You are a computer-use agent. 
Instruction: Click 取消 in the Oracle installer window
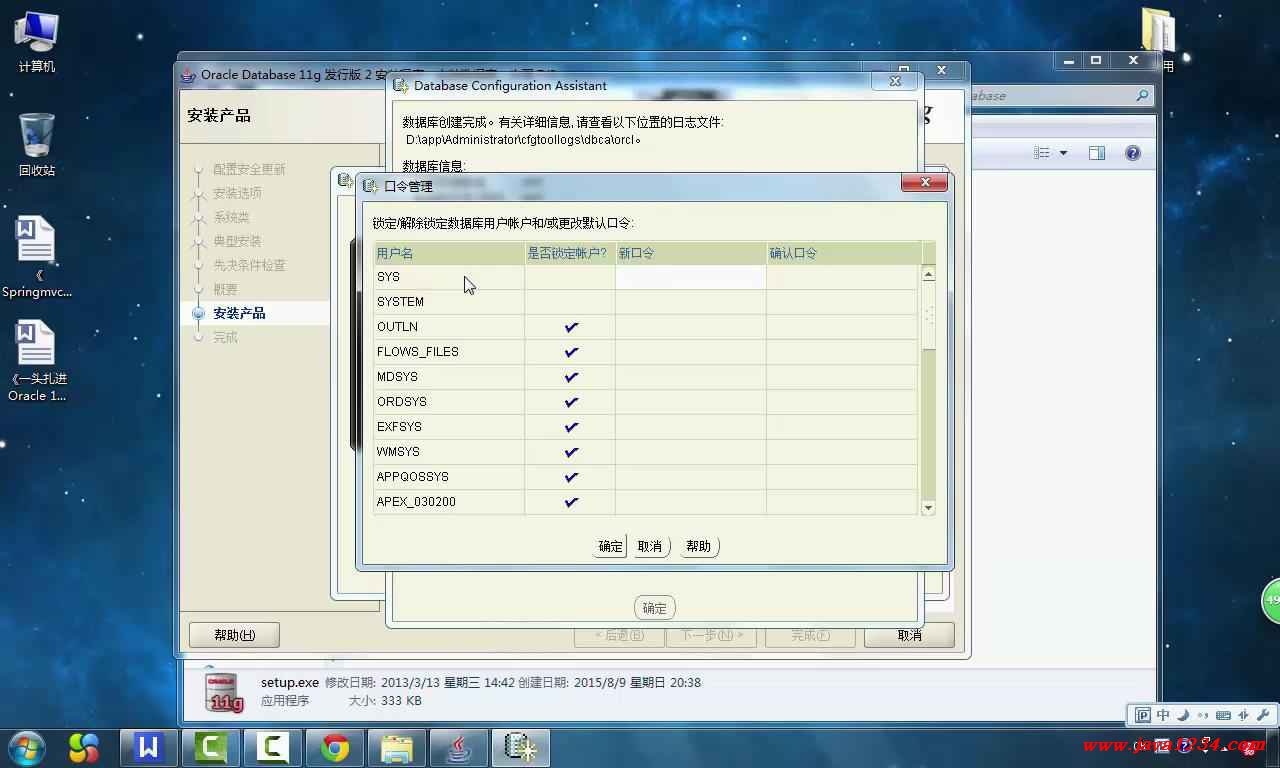909,635
